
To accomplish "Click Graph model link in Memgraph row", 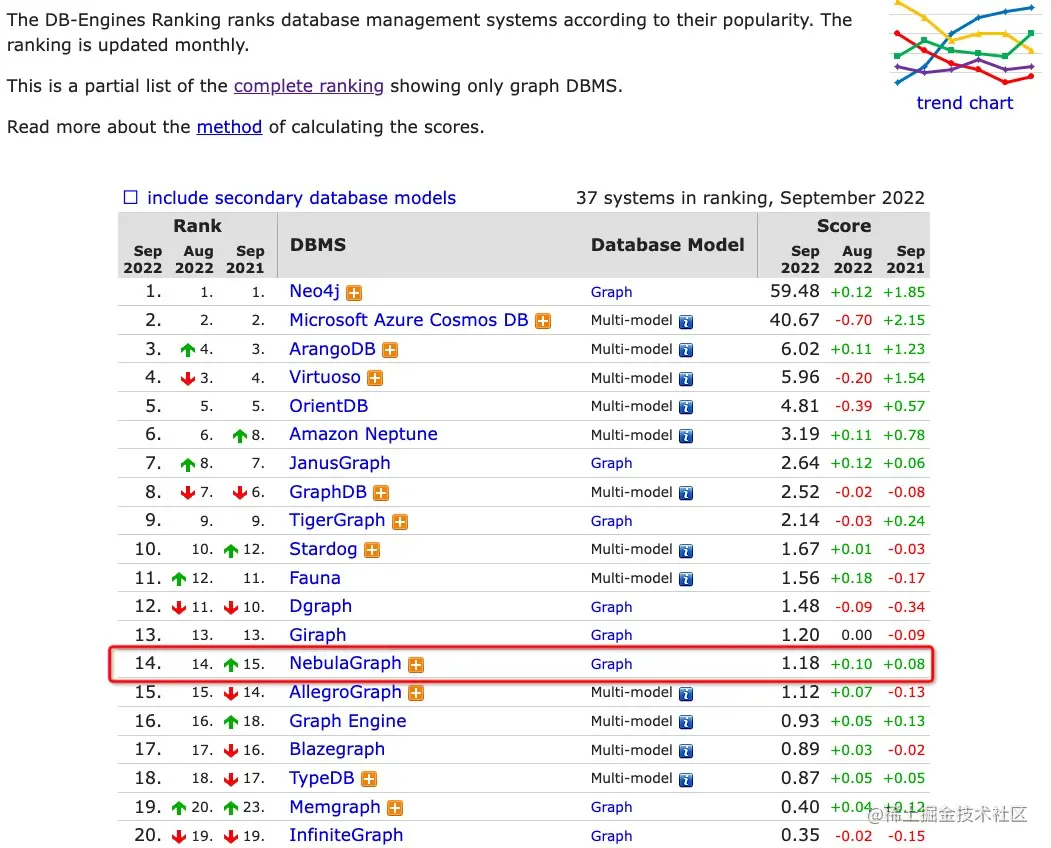I will coord(611,807).
